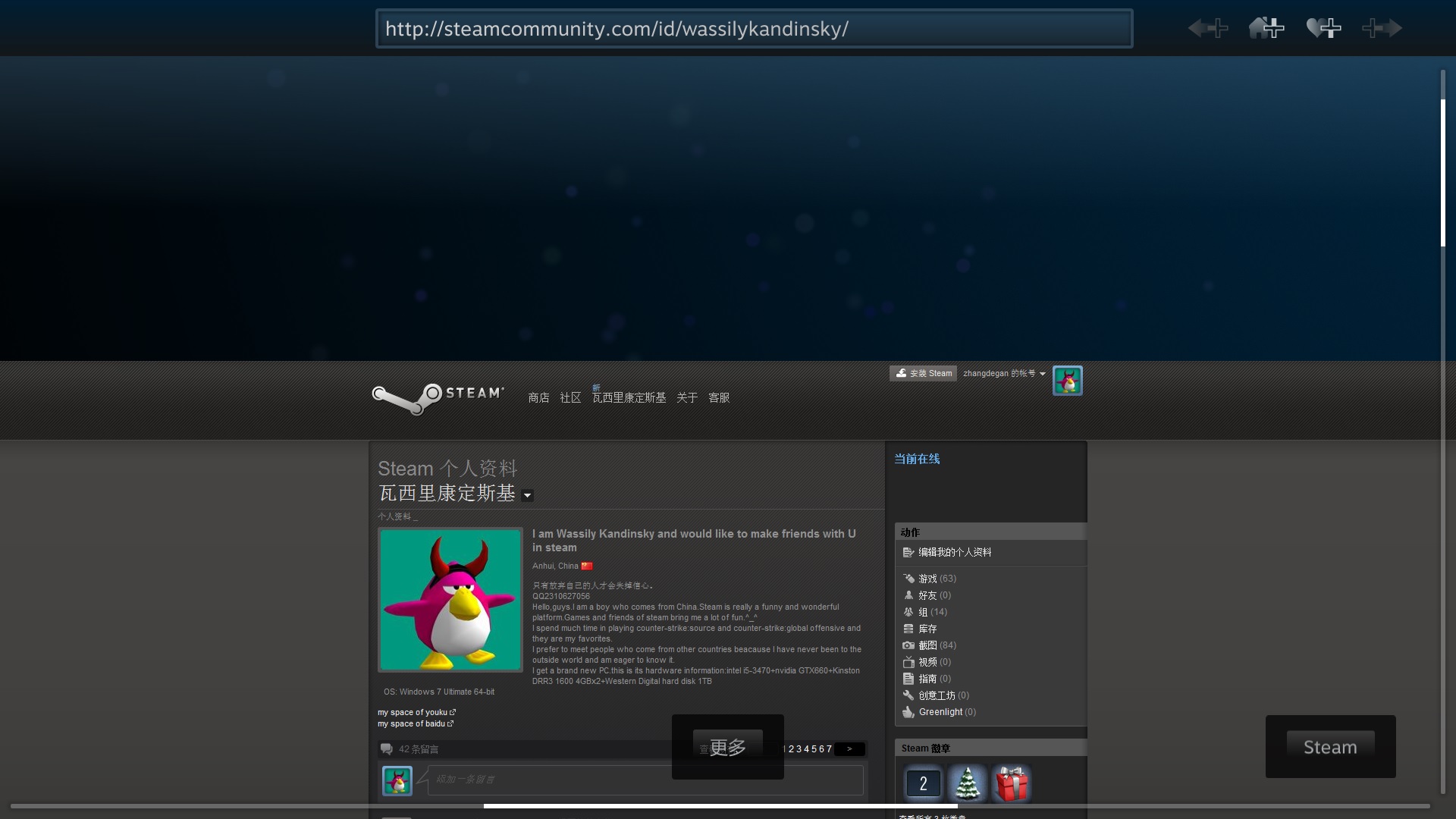Click the Steam logo in the header

point(438,398)
